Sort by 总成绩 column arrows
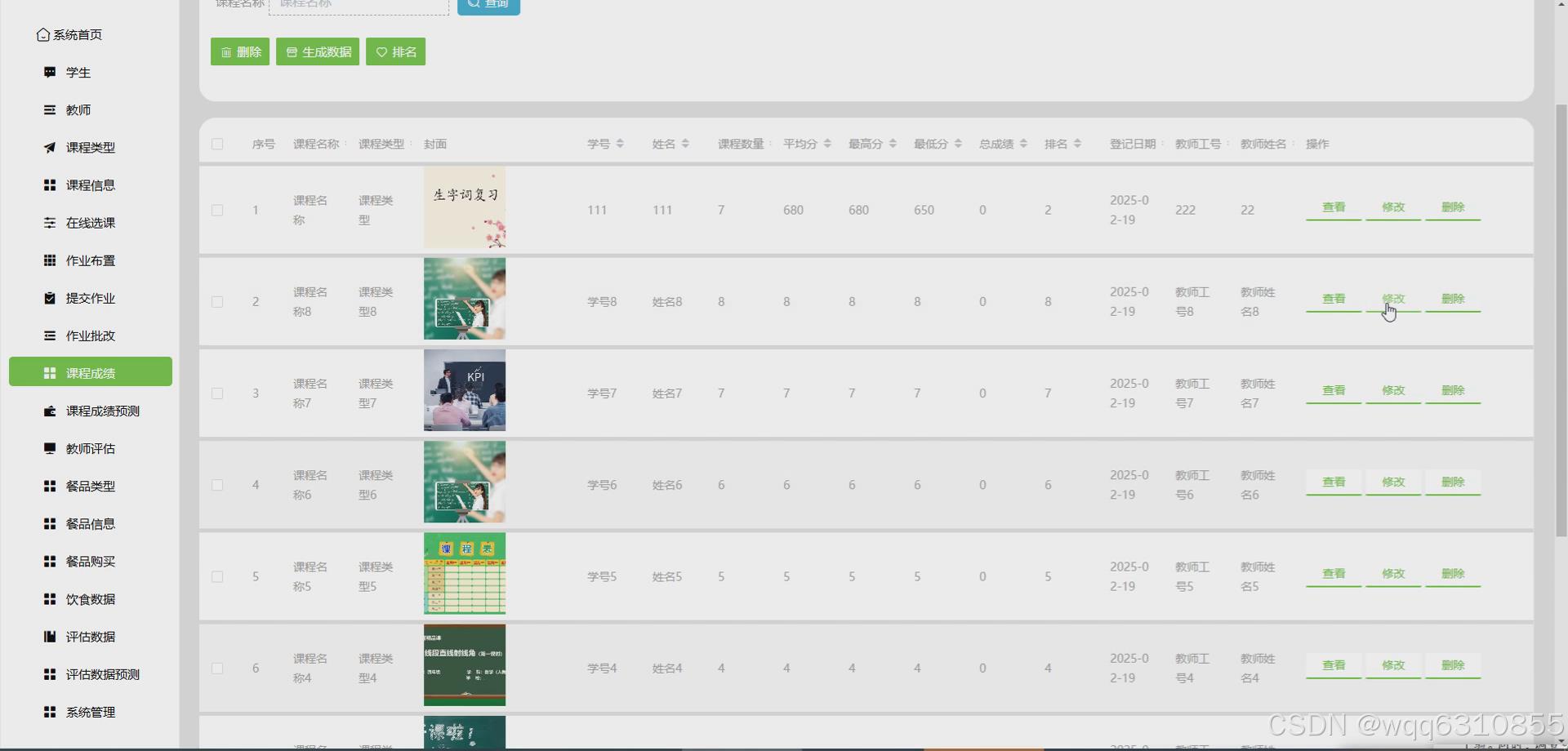Screen dimensions: 1568x751 [x=1023, y=144]
